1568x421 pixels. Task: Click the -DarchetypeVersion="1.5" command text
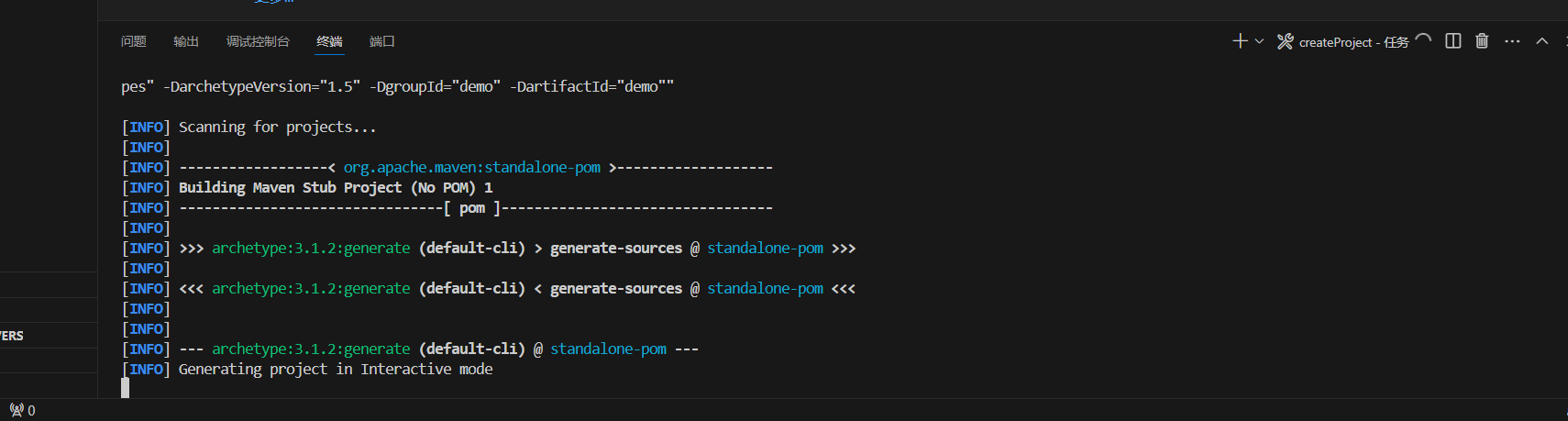[262, 86]
